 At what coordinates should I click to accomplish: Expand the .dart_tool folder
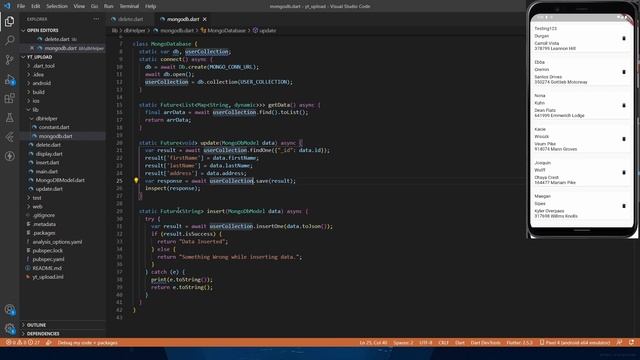[x=44, y=66]
